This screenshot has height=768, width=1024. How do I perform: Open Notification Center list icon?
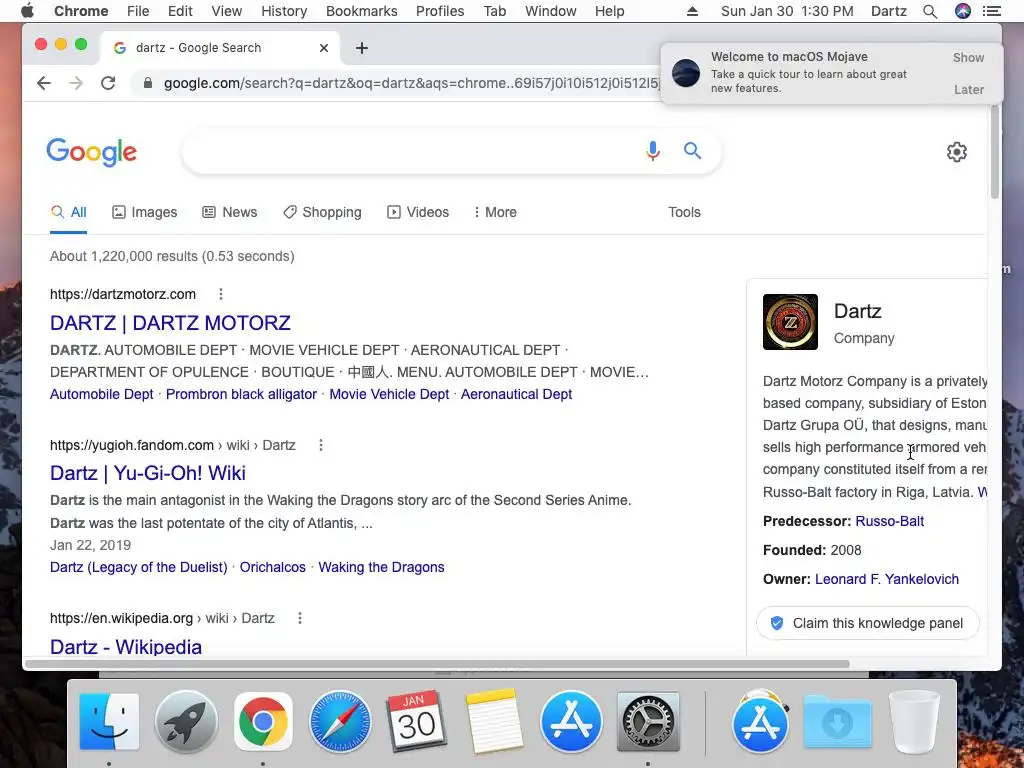992,11
